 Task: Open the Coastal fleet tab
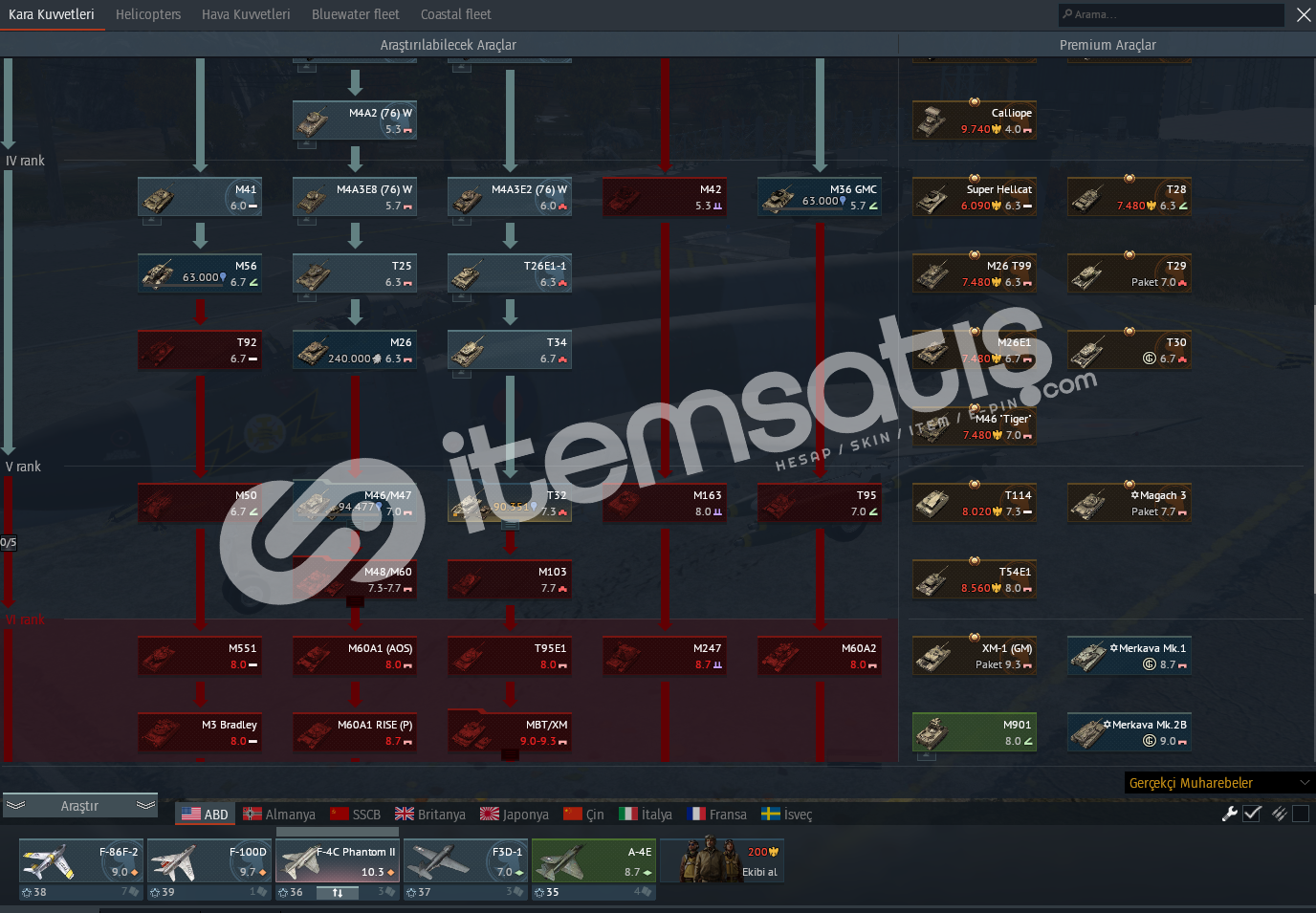pos(456,14)
